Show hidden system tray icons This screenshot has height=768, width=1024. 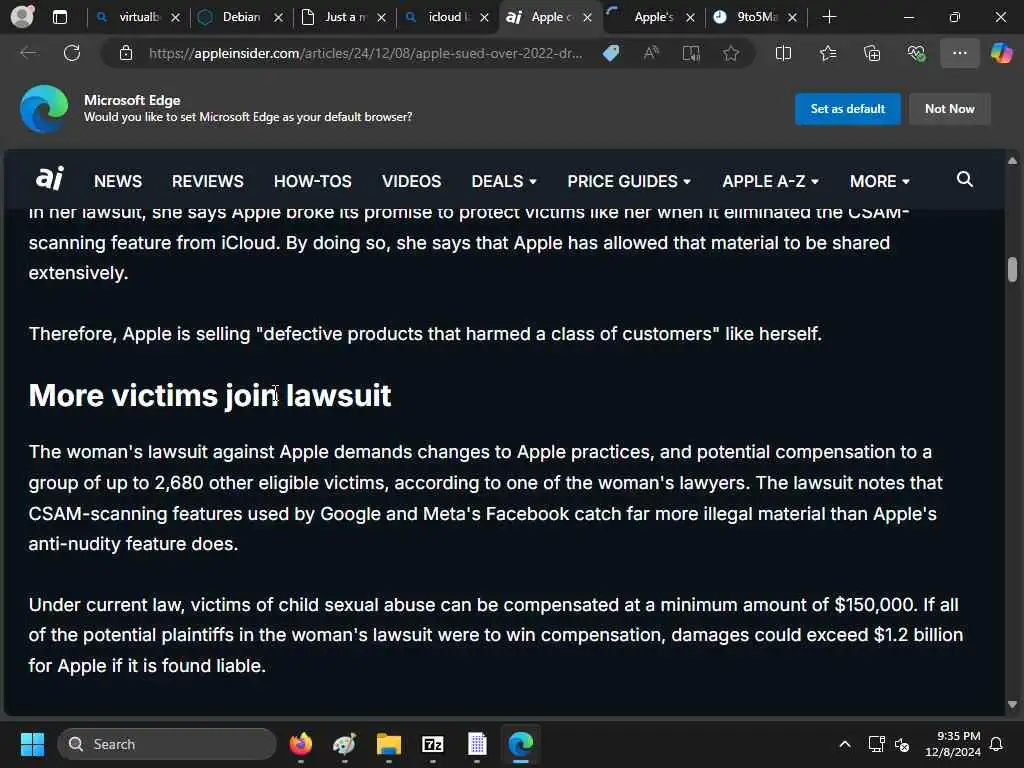pyautogui.click(x=844, y=744)
